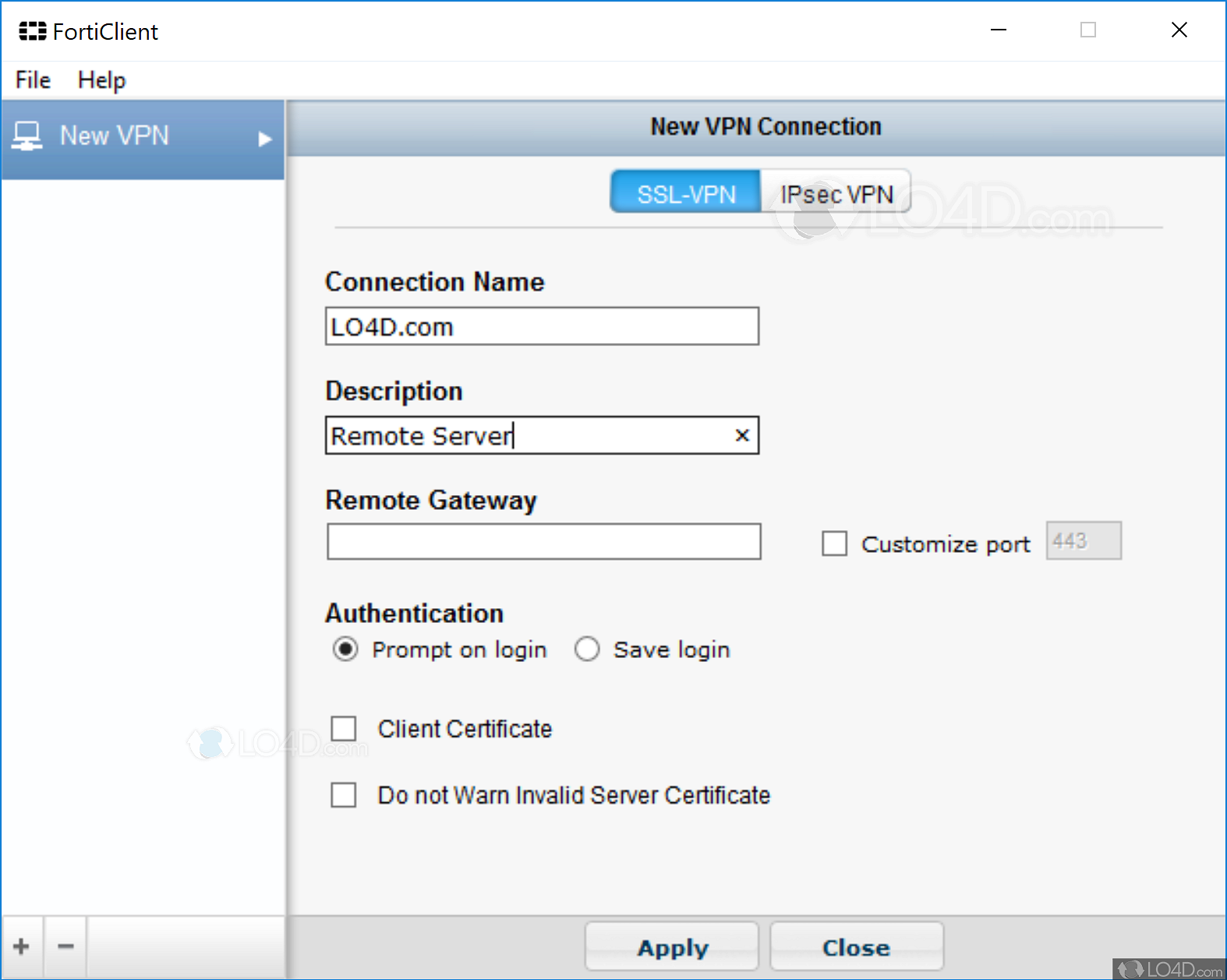
Task: Select the SSL-VPN tab
Action: pos(685,193)
